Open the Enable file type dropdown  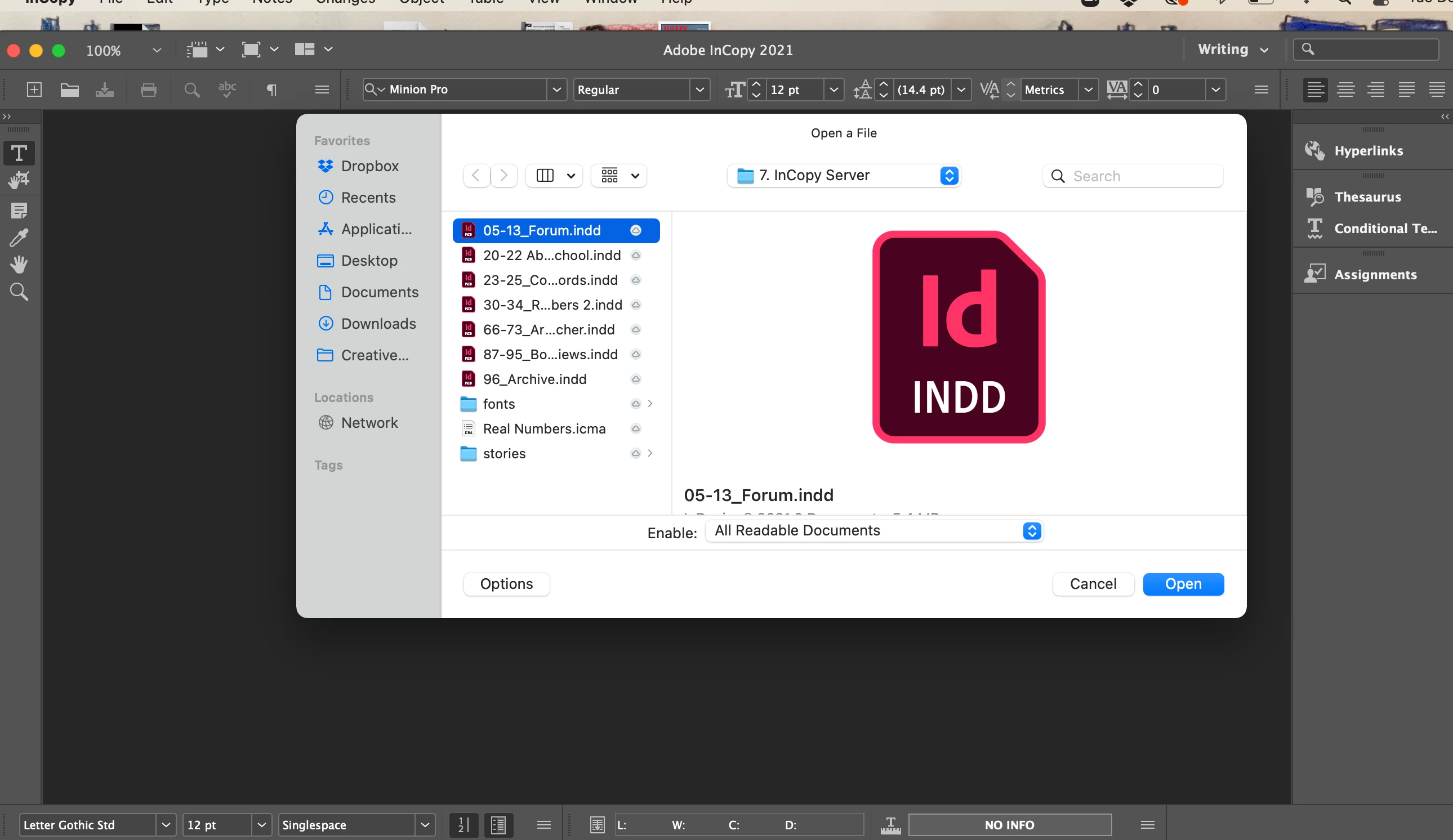point(874,530)
